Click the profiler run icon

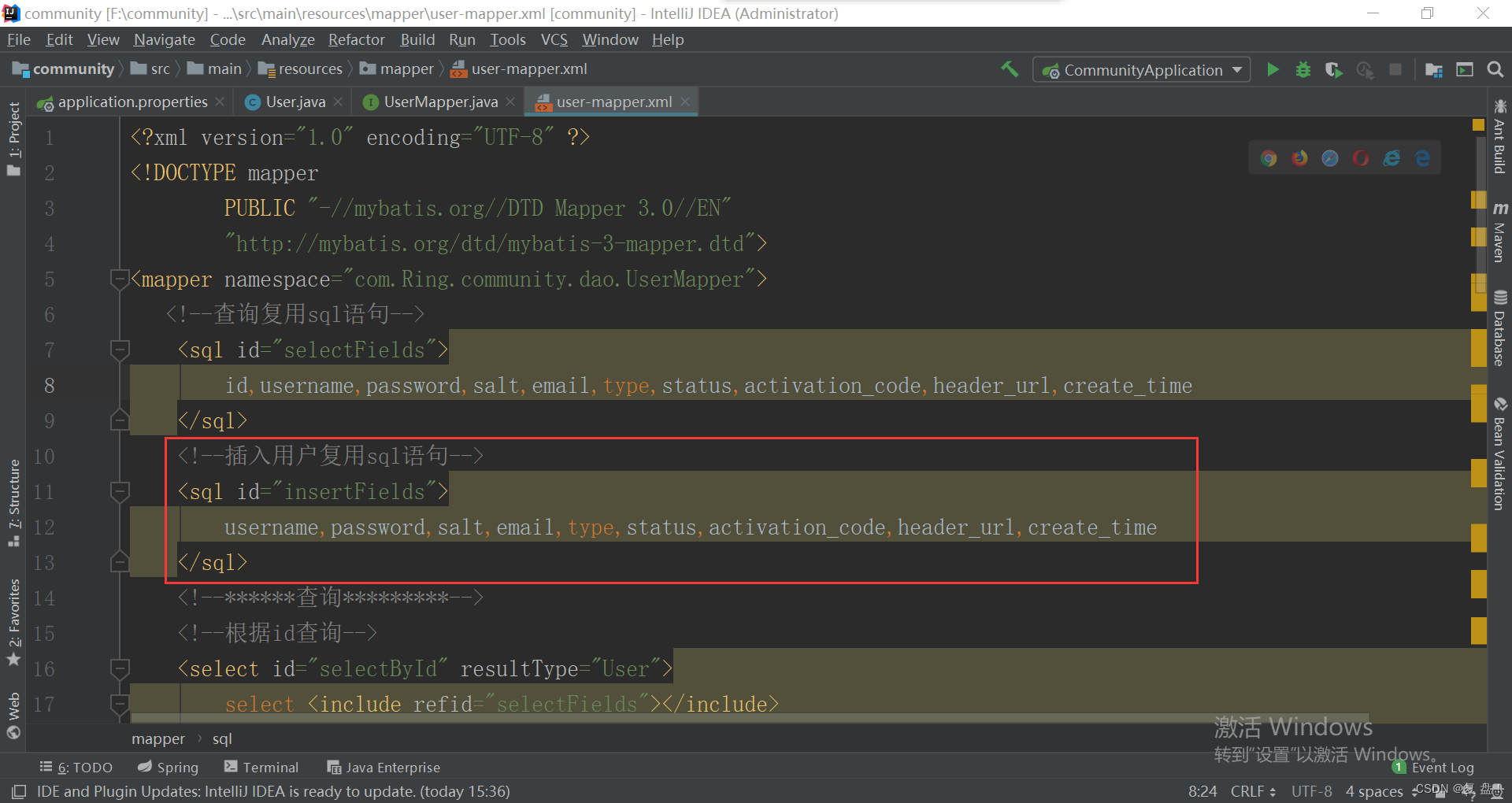pyautogui.click(x=1365, y=69)
